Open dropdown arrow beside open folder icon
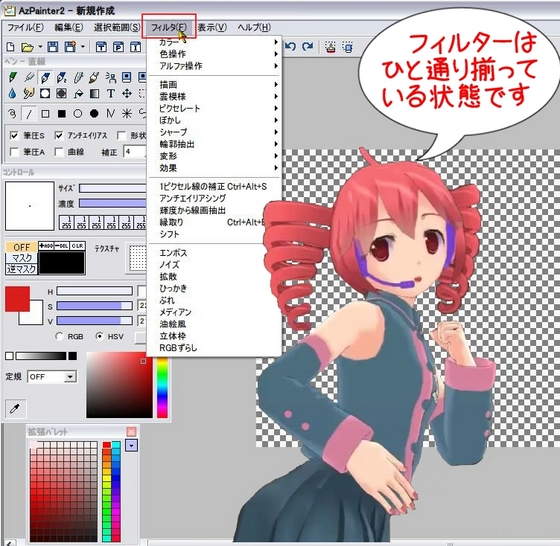The width and height of the screenshot is (560, 546). point(40,47)
